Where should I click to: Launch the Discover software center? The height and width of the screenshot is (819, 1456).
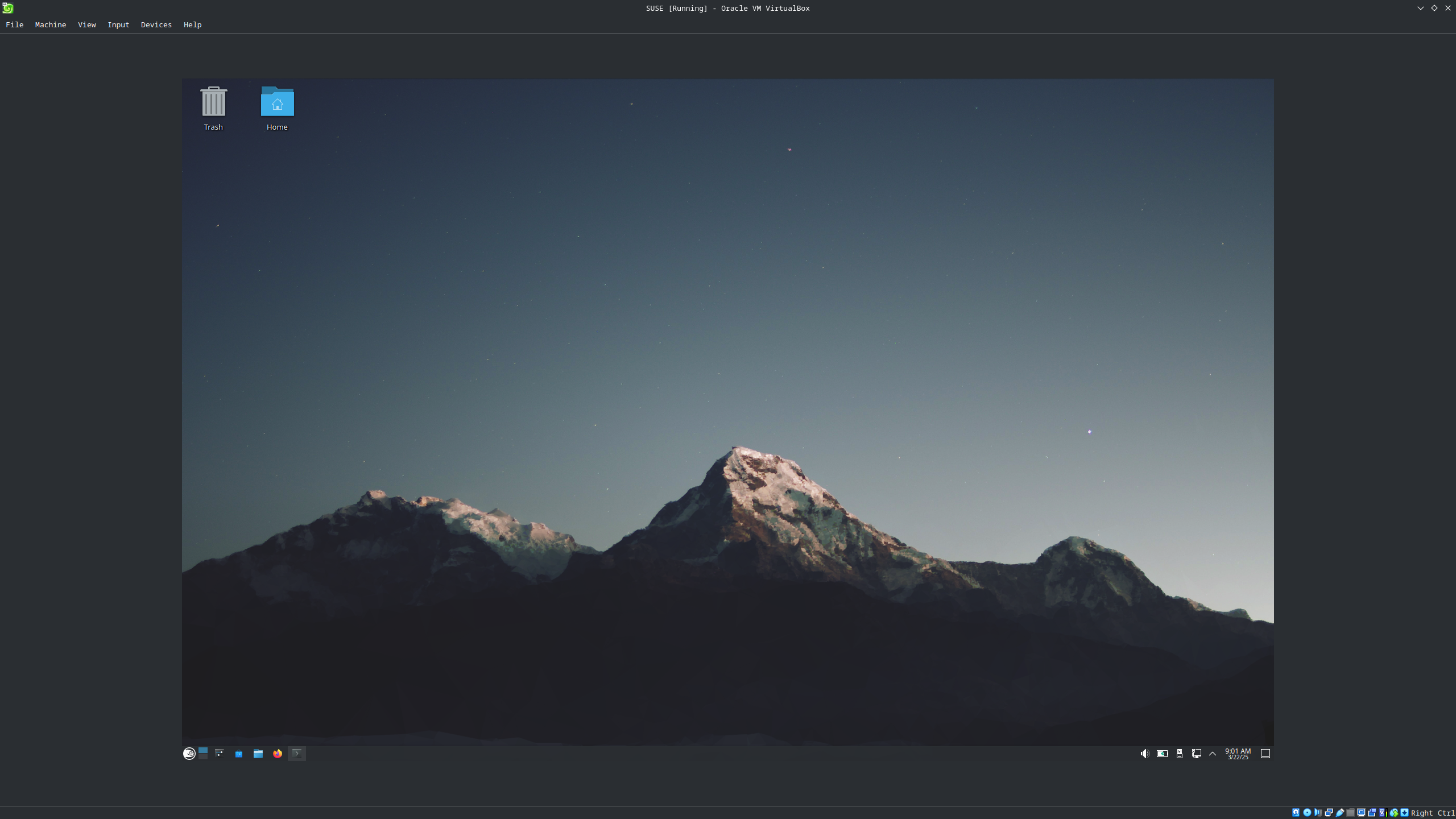click(x=239, y=754)
